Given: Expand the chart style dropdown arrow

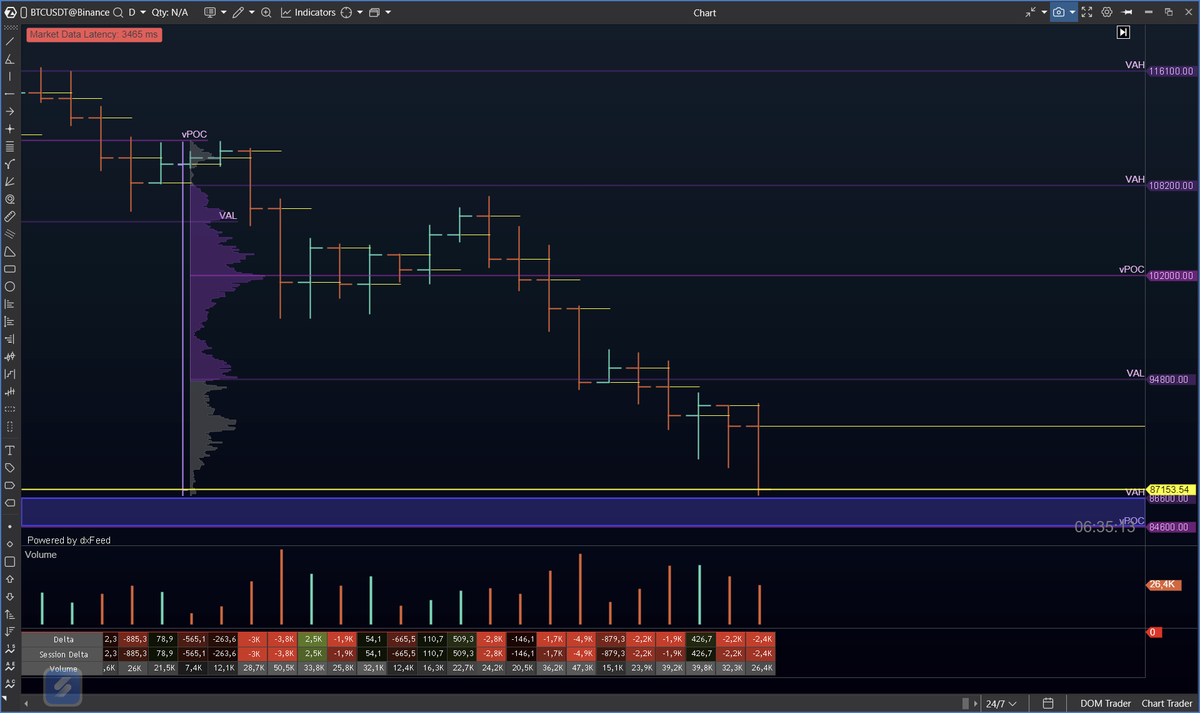Looking at the screenshot, I should pos(223,13).
